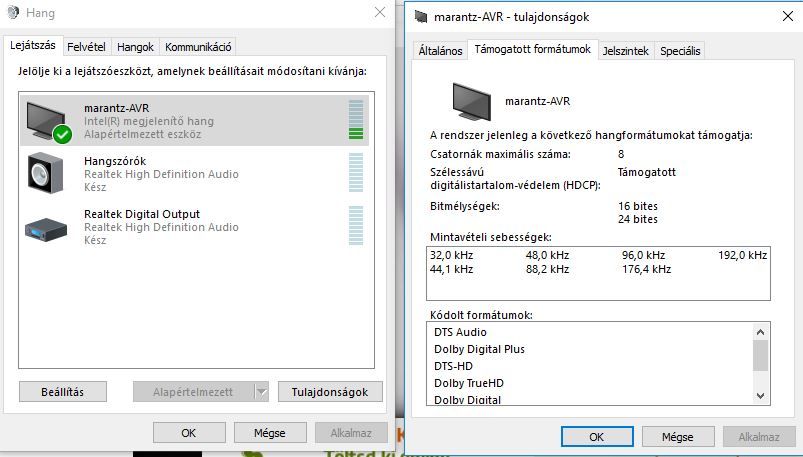The height and width of the screenshot is (457, 803).
Task: Confirm the Hang dialog with OK
Action: tap(189, 433)
